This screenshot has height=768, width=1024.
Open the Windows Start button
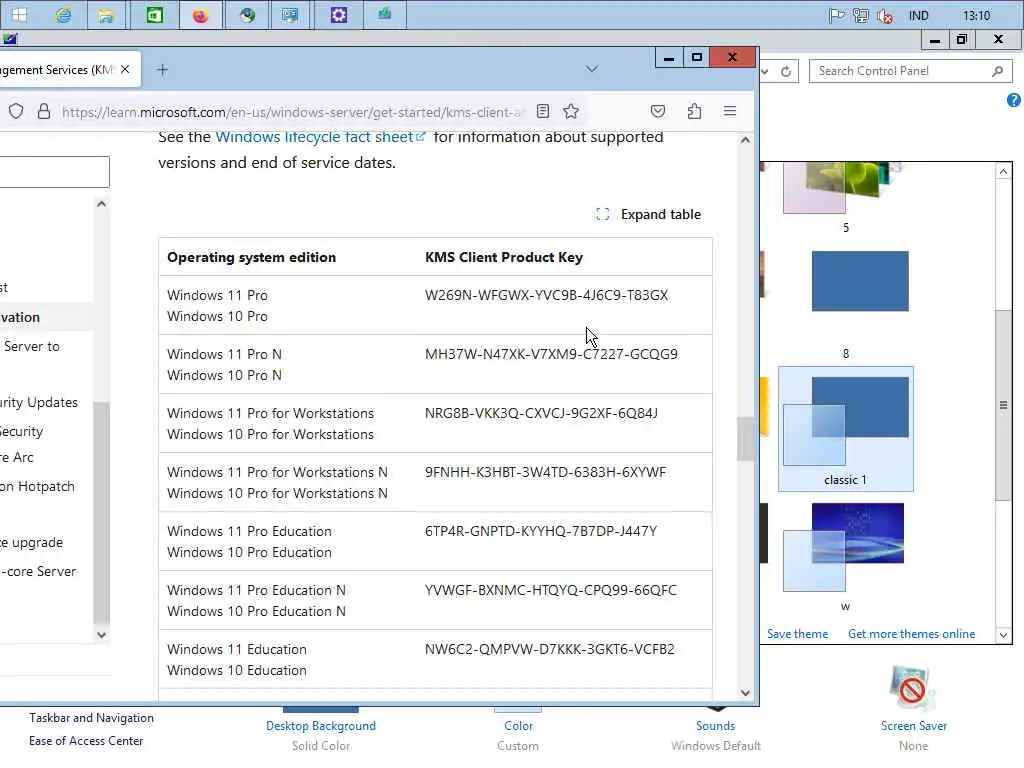(x=19, y=14)
